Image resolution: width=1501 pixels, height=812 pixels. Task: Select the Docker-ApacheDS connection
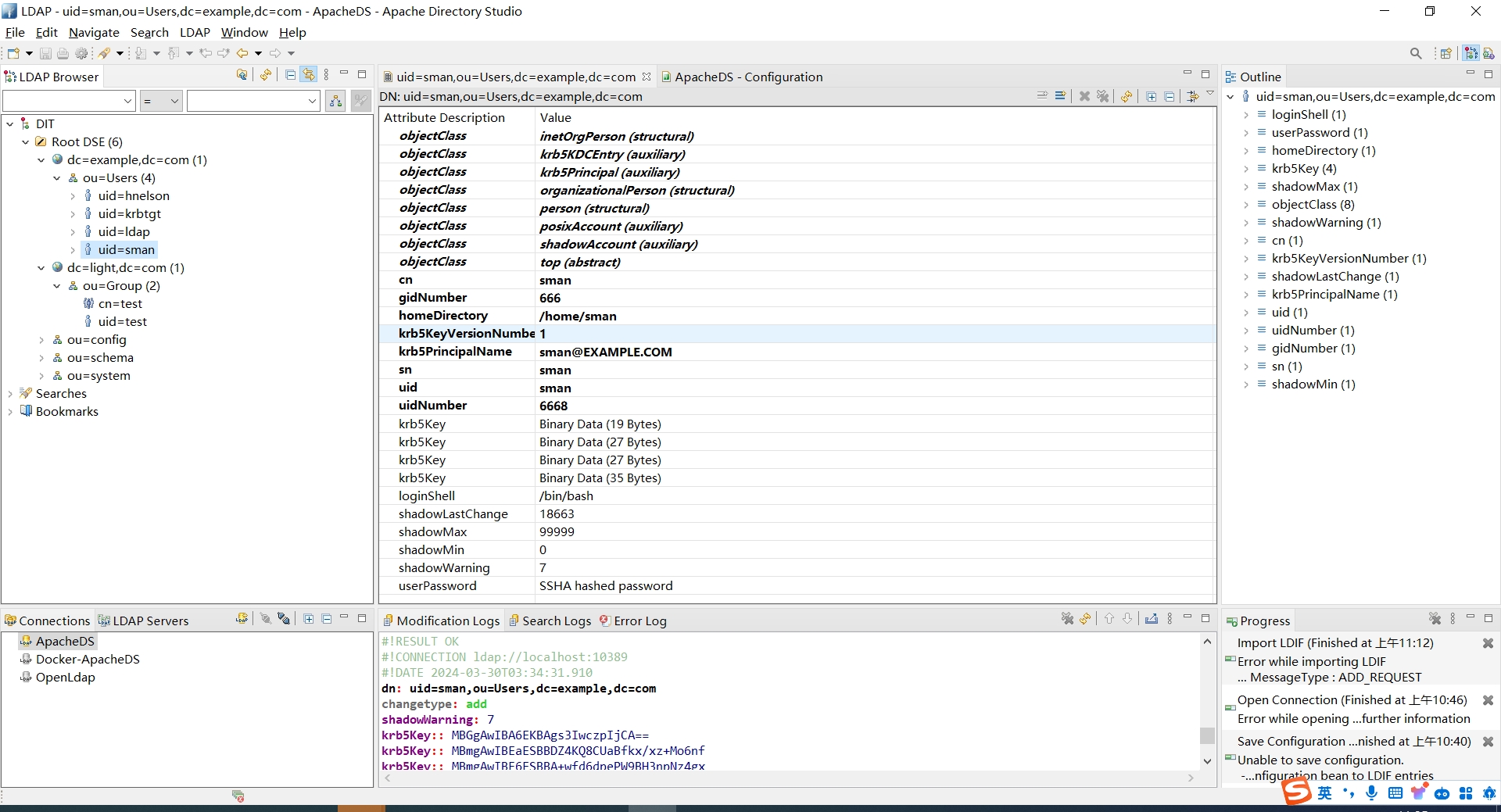pyautogui.click(x=88, y=659)
